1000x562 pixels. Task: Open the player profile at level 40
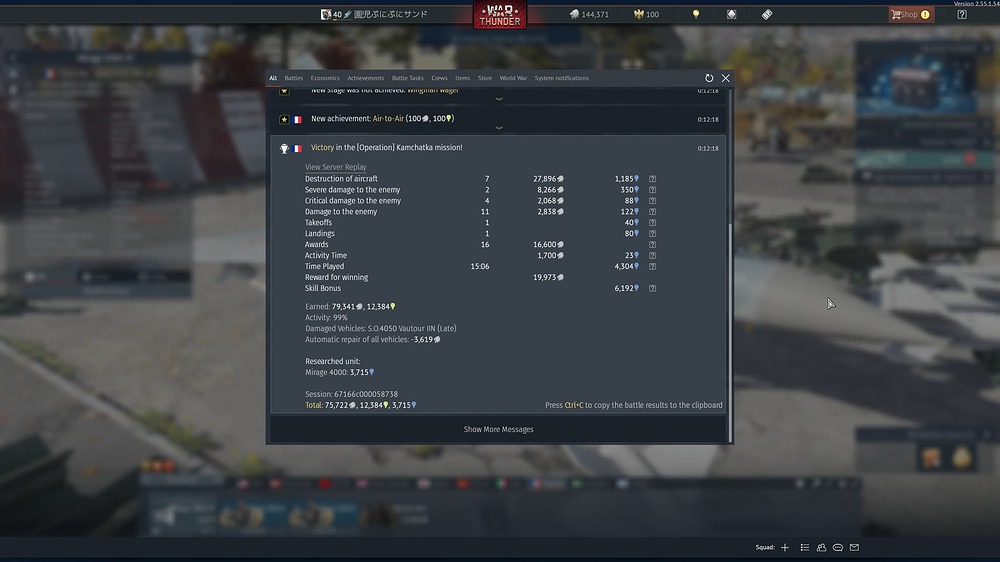pyautogui.click(x=374, y=14)
